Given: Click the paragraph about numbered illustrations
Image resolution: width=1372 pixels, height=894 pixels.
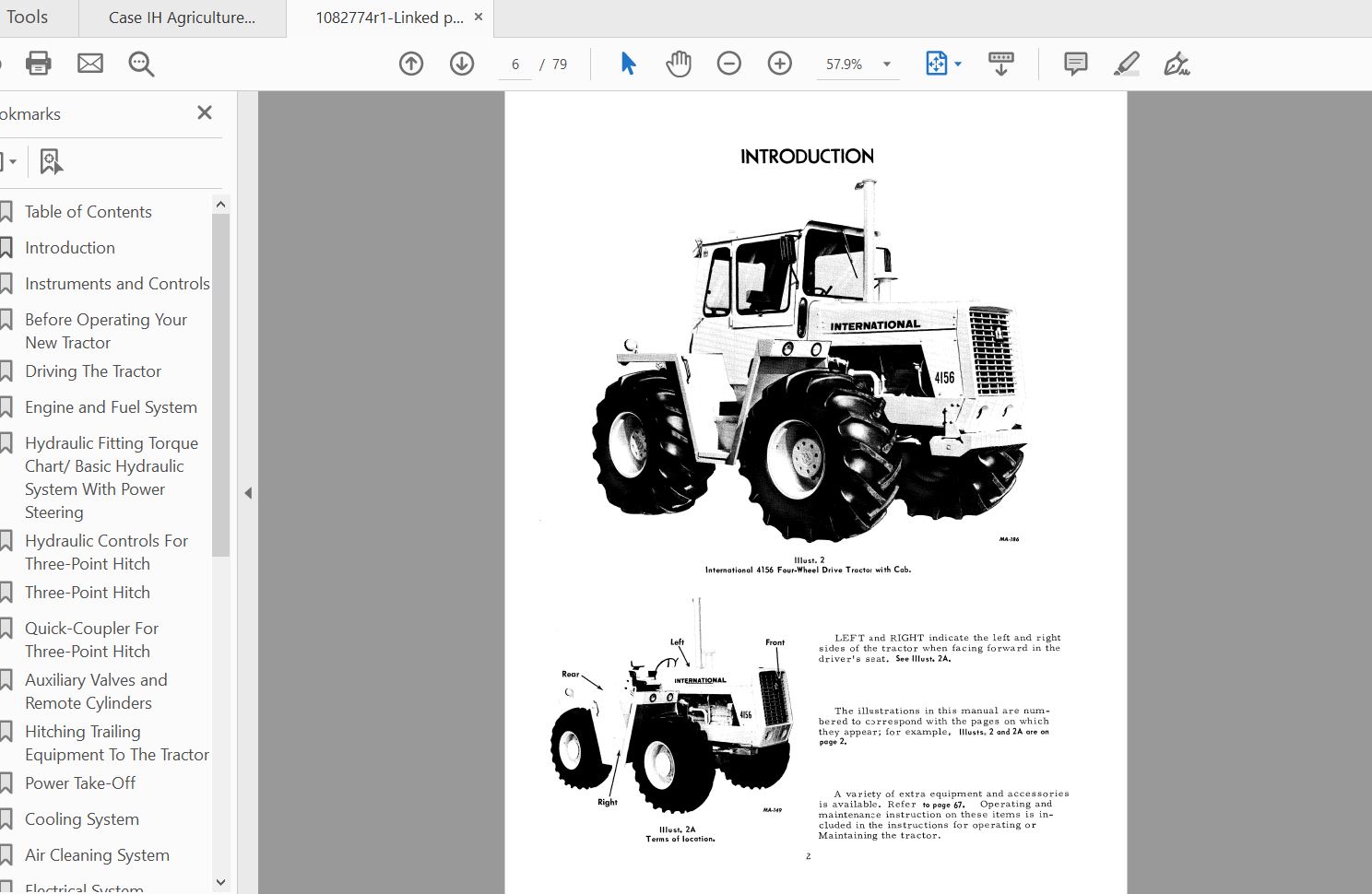Looking at the screenshot, I should point(934,726).
